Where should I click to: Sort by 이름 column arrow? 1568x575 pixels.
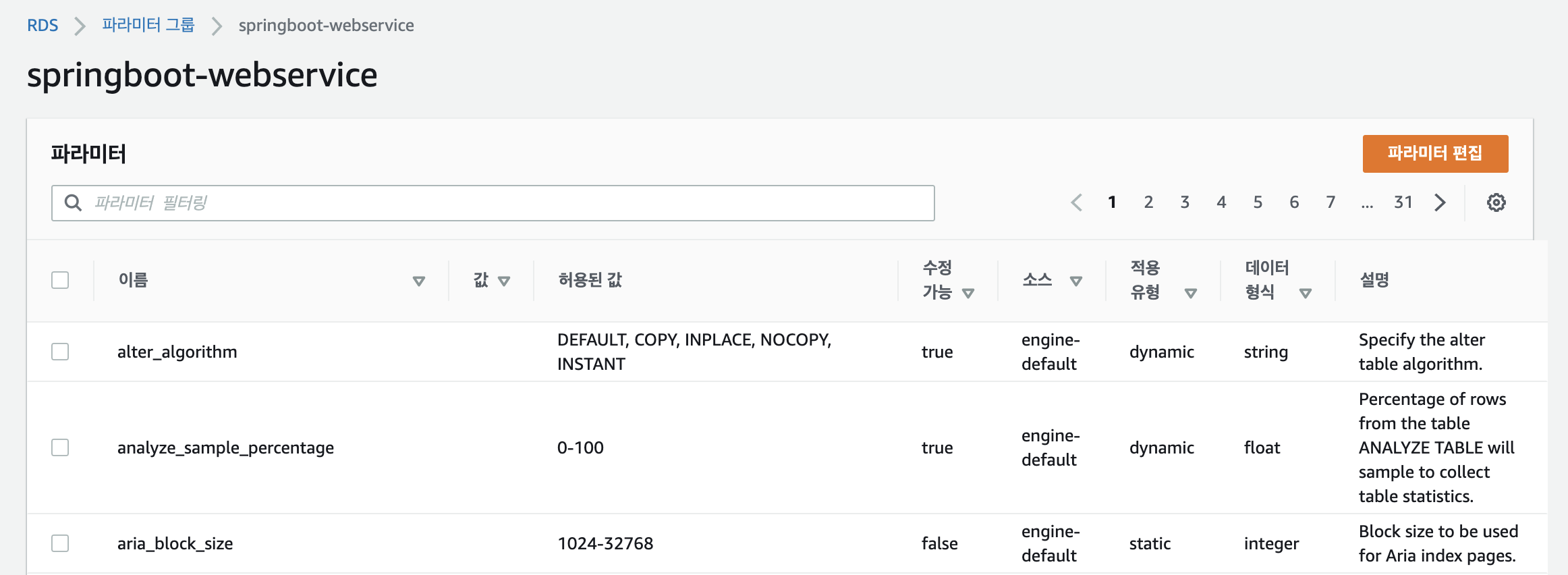[x=419, y=281]
